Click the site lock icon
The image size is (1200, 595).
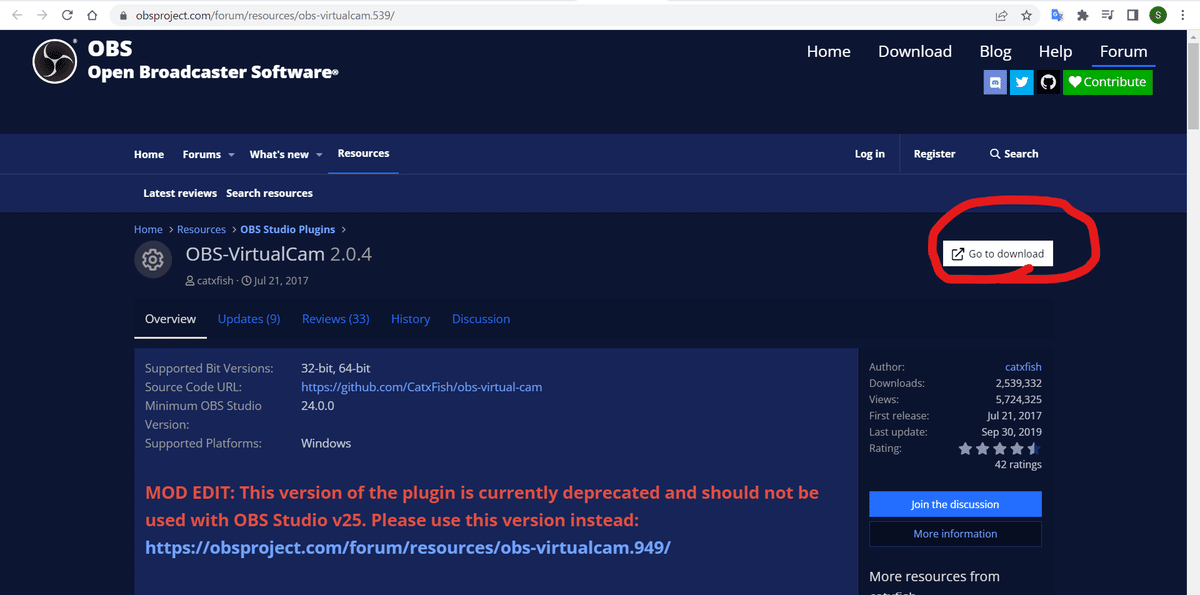click(x=122, y=16)
